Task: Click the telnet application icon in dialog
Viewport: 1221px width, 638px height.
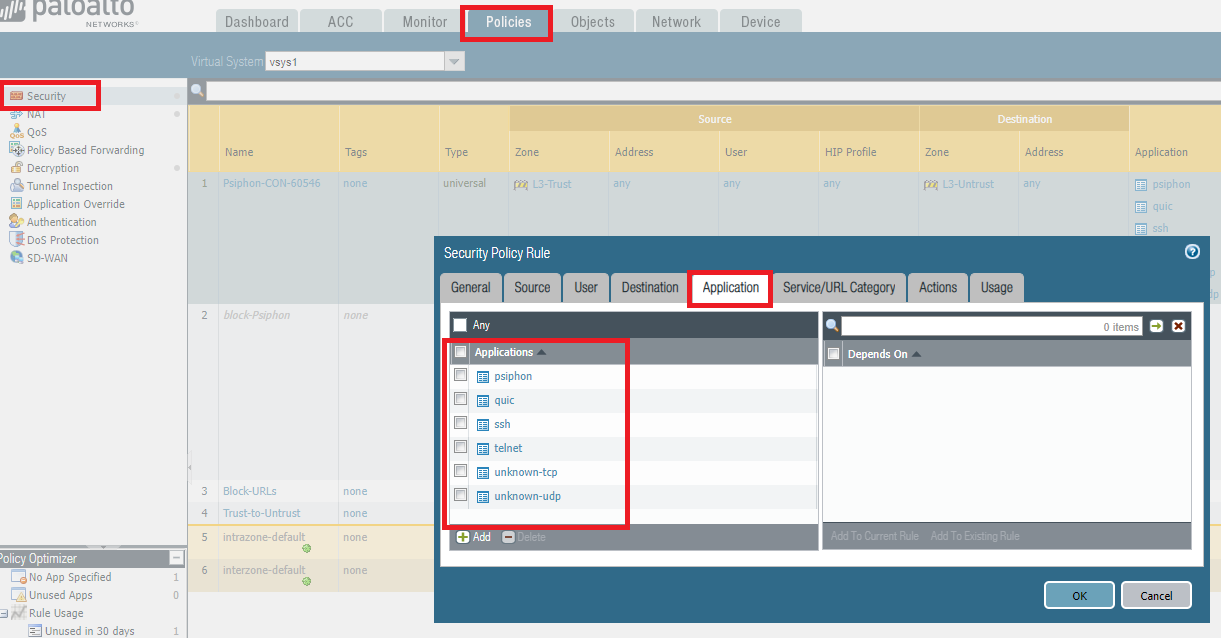Action: coord(483,449)
